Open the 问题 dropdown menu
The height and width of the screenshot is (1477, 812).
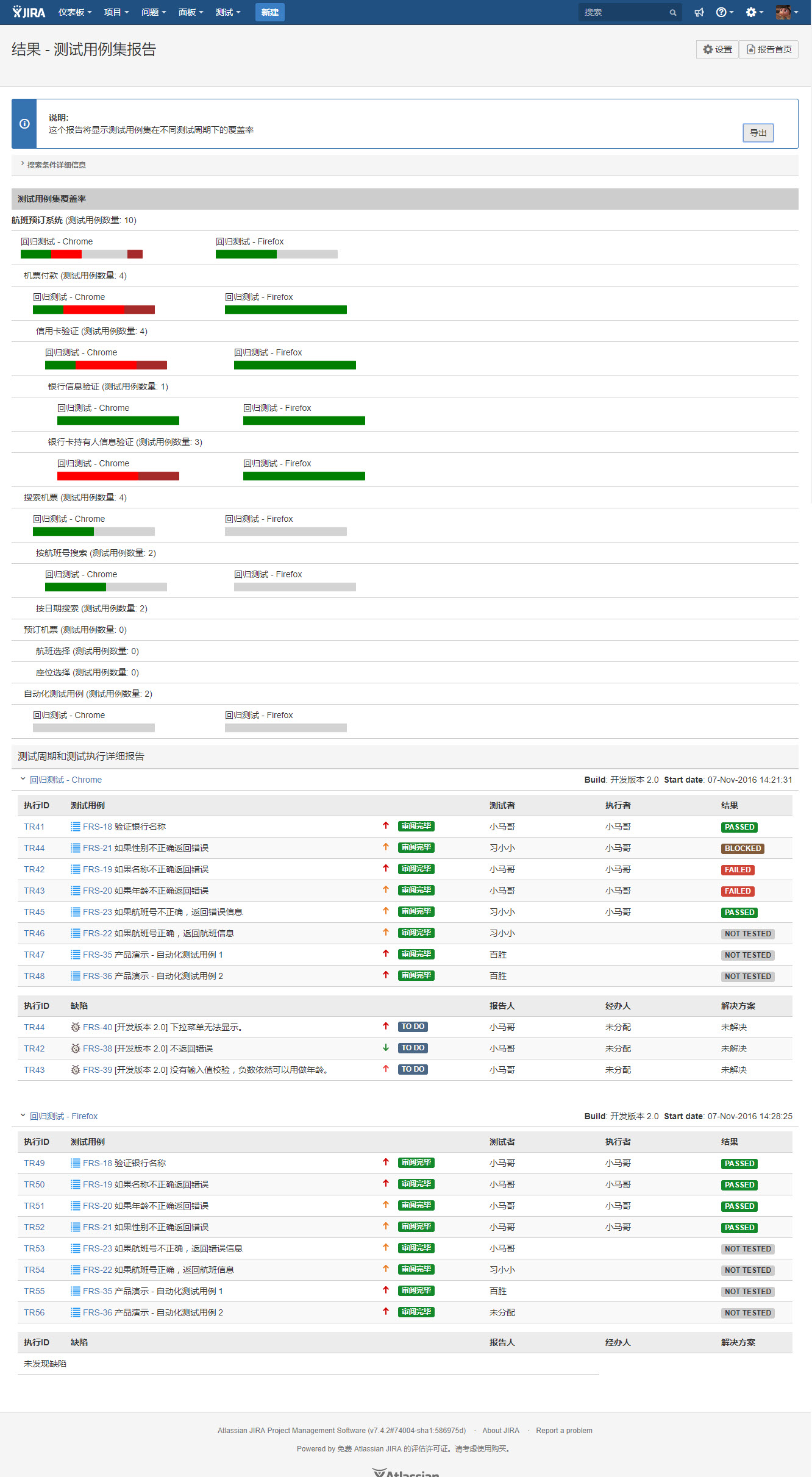pyautogui.click(x=154, y=12)
